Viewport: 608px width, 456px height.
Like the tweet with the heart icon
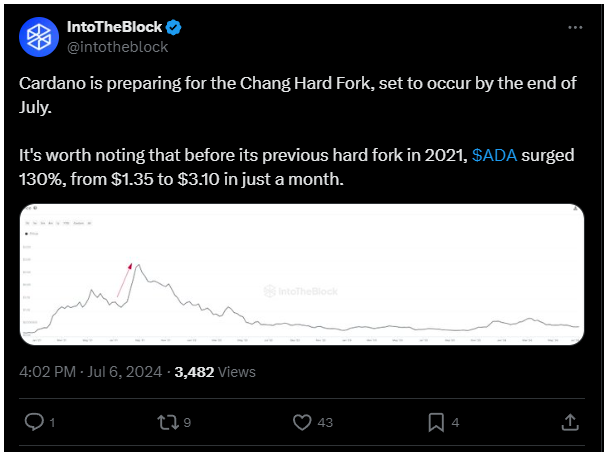(x=302, y=422)
